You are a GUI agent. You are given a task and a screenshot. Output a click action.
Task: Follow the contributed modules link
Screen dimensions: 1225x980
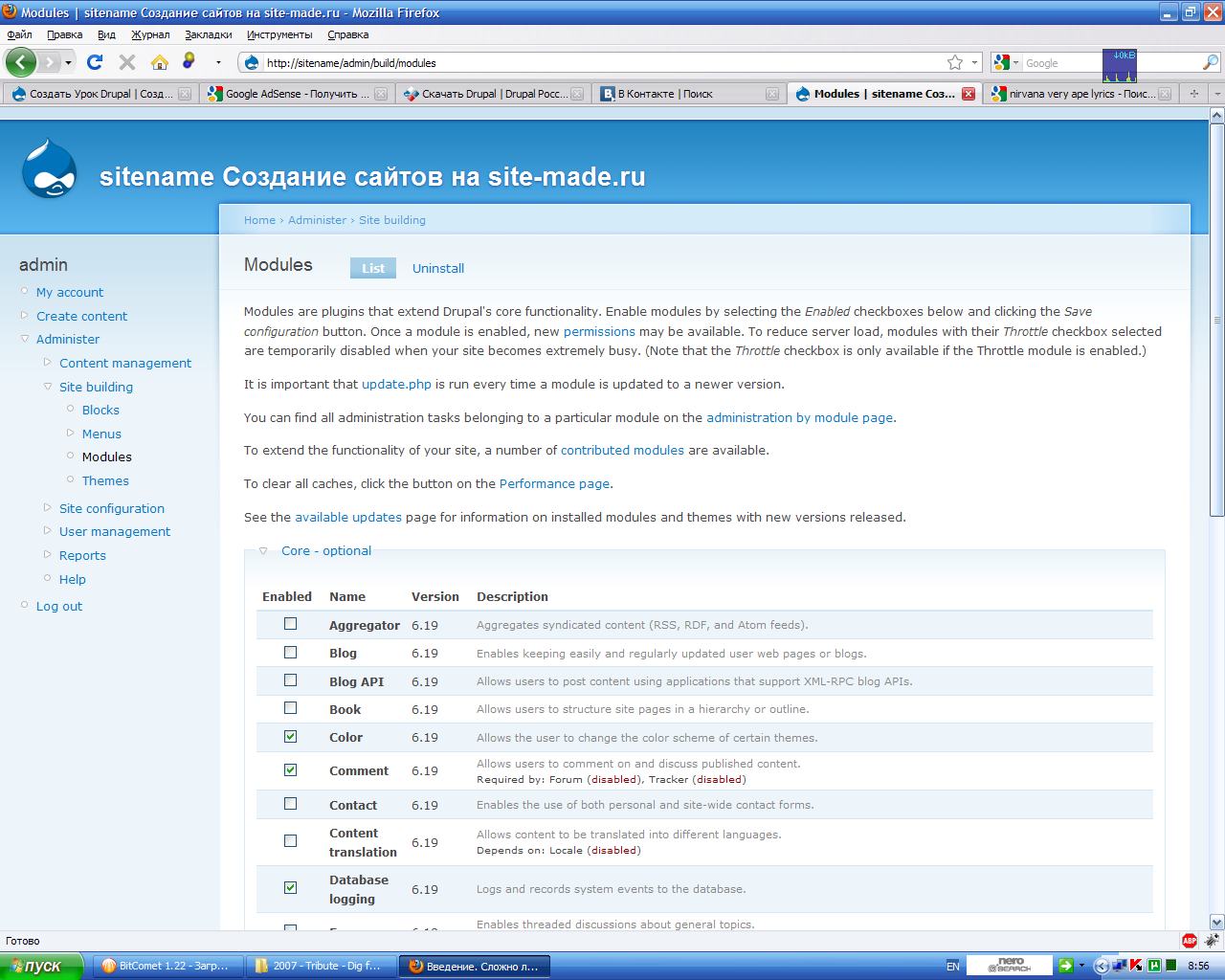[x=622, y=451]
